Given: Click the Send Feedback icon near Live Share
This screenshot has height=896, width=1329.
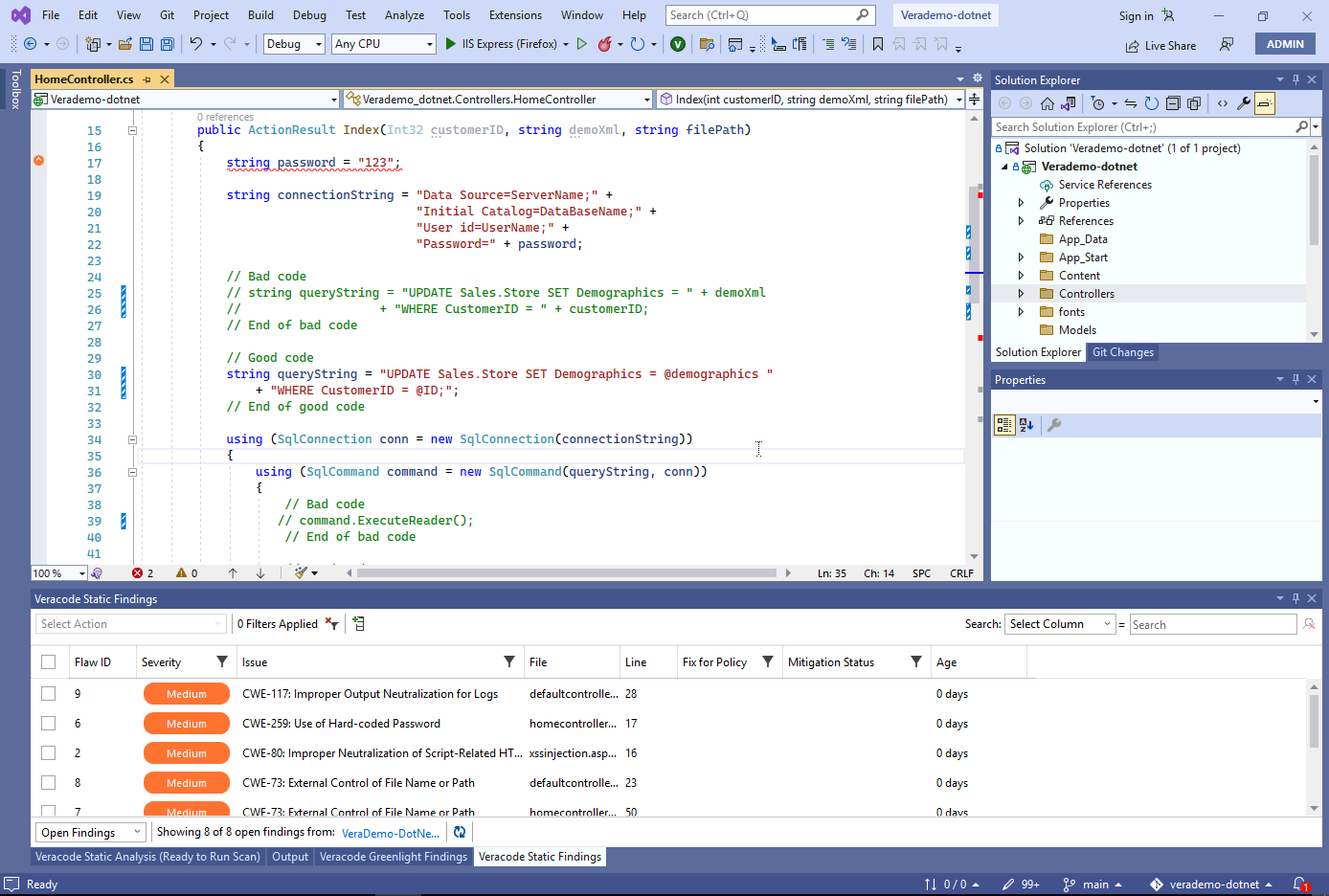Looking at the screenshot, I should pyautogui.click(x=1226, y=44).
